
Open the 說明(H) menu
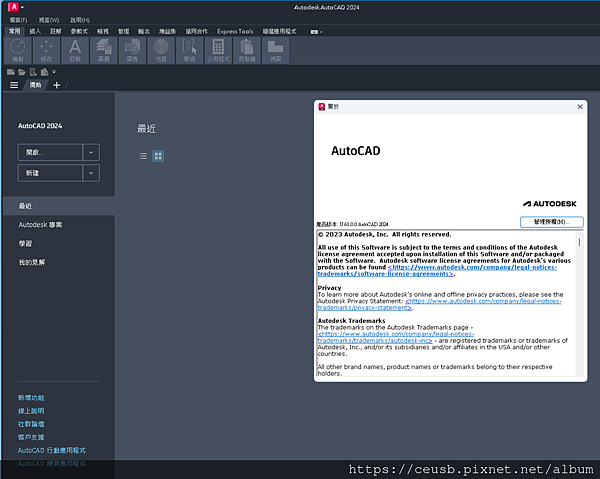pyautogui.click(x=80, y=20)
